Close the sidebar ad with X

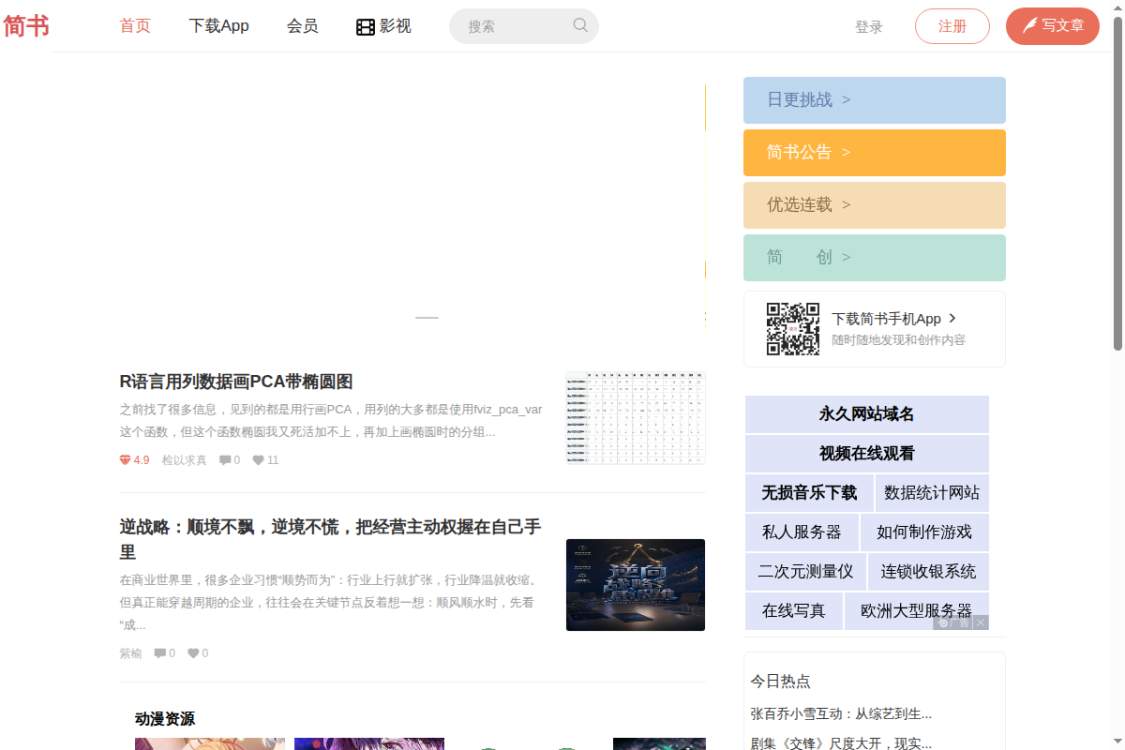pos(981,623)
